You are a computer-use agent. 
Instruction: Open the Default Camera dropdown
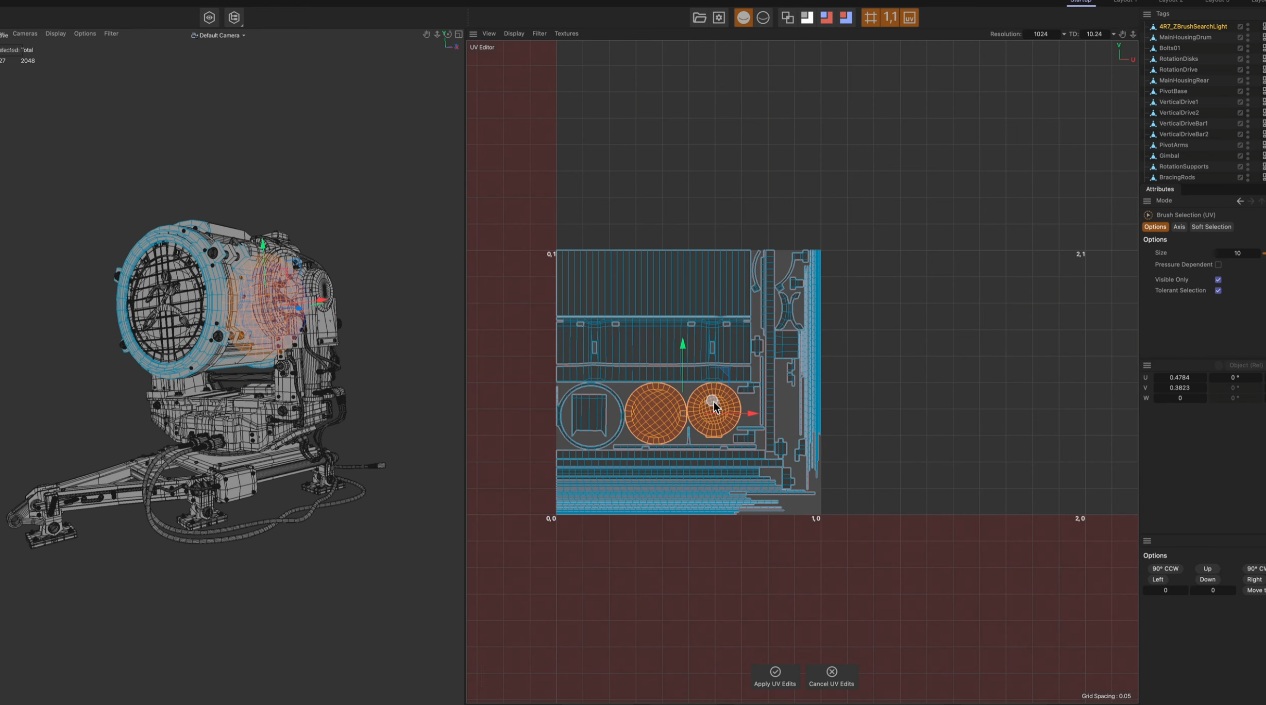point(218,35)
